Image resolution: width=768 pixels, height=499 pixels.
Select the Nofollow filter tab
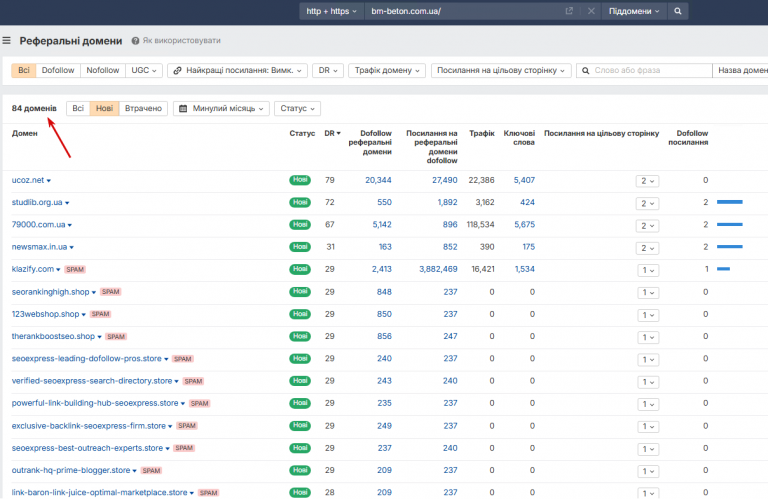click(102, 71)
